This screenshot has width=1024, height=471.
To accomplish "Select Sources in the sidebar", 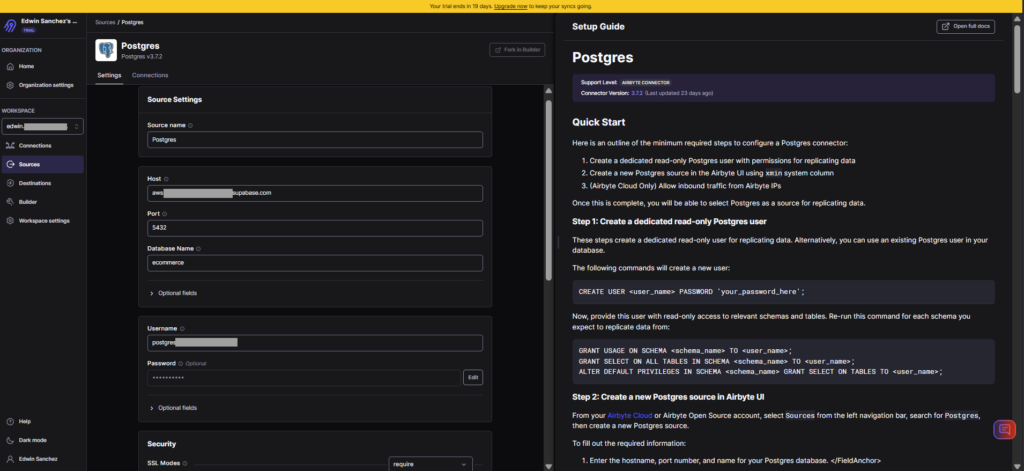I will click(x=42, y=165).
